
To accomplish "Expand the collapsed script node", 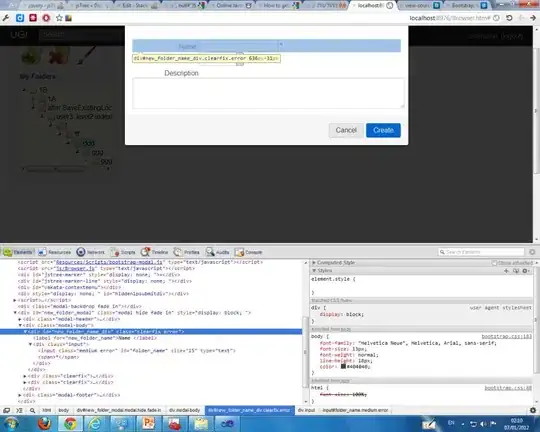I will [x=15, y=300].
